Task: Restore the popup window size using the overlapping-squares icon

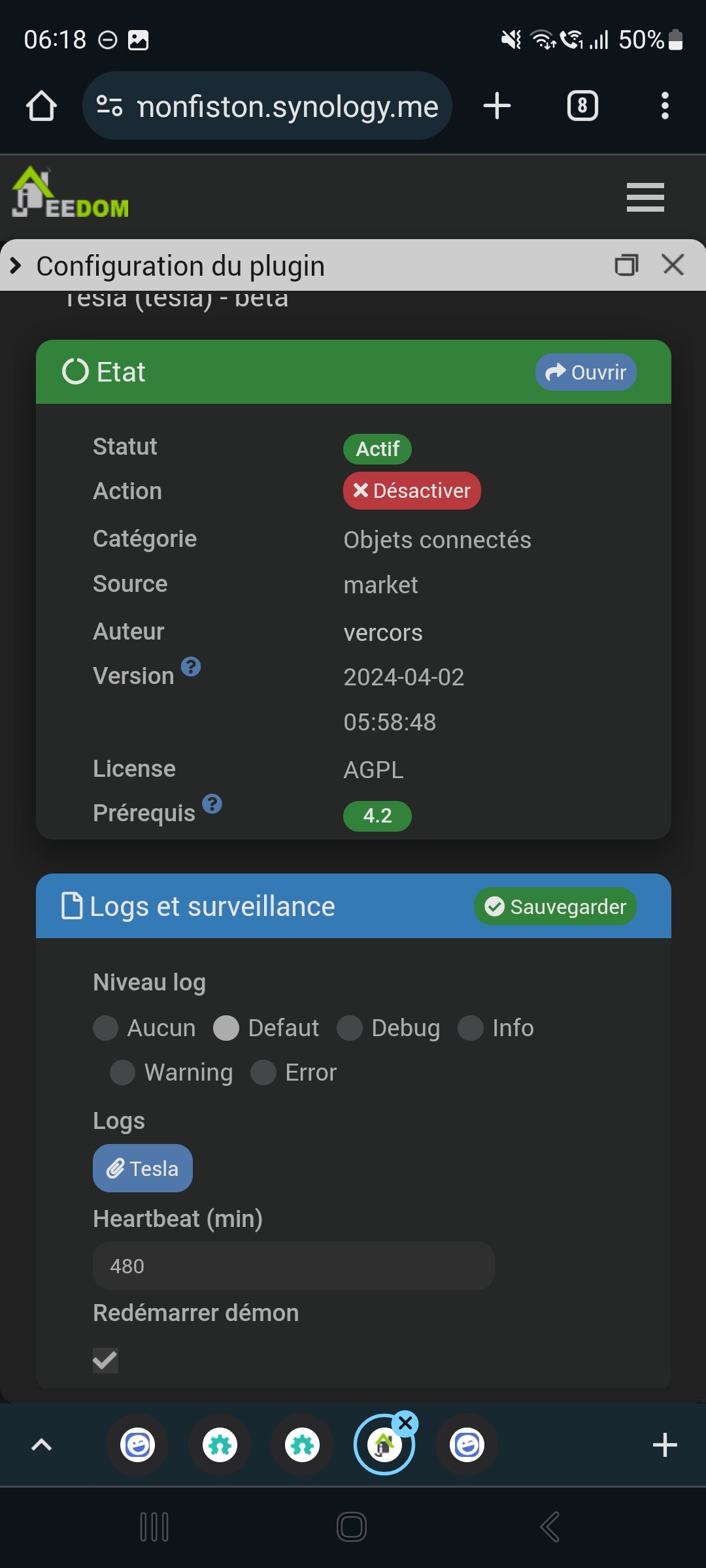Action: click(626, 265)
